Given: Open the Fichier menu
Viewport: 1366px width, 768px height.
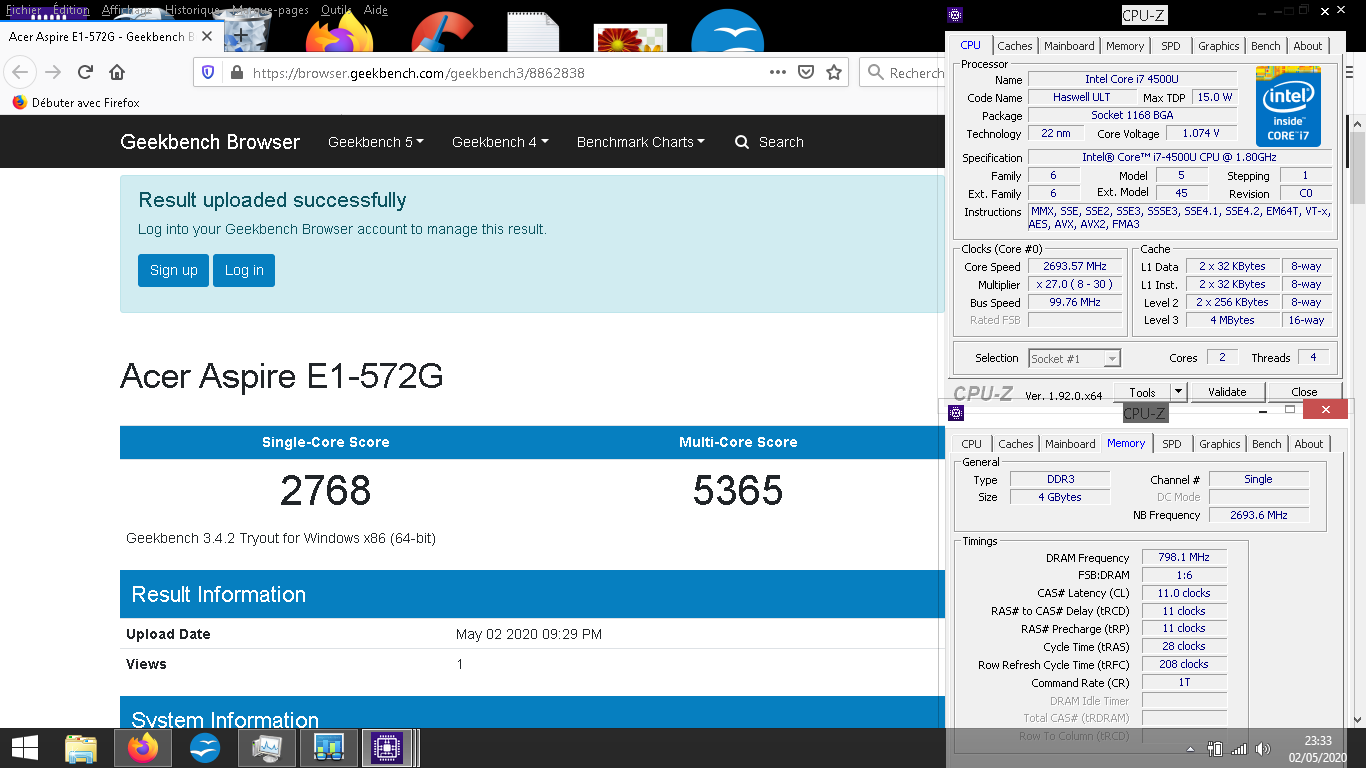Looking at the screenshot, I should [x=24, y=9].
